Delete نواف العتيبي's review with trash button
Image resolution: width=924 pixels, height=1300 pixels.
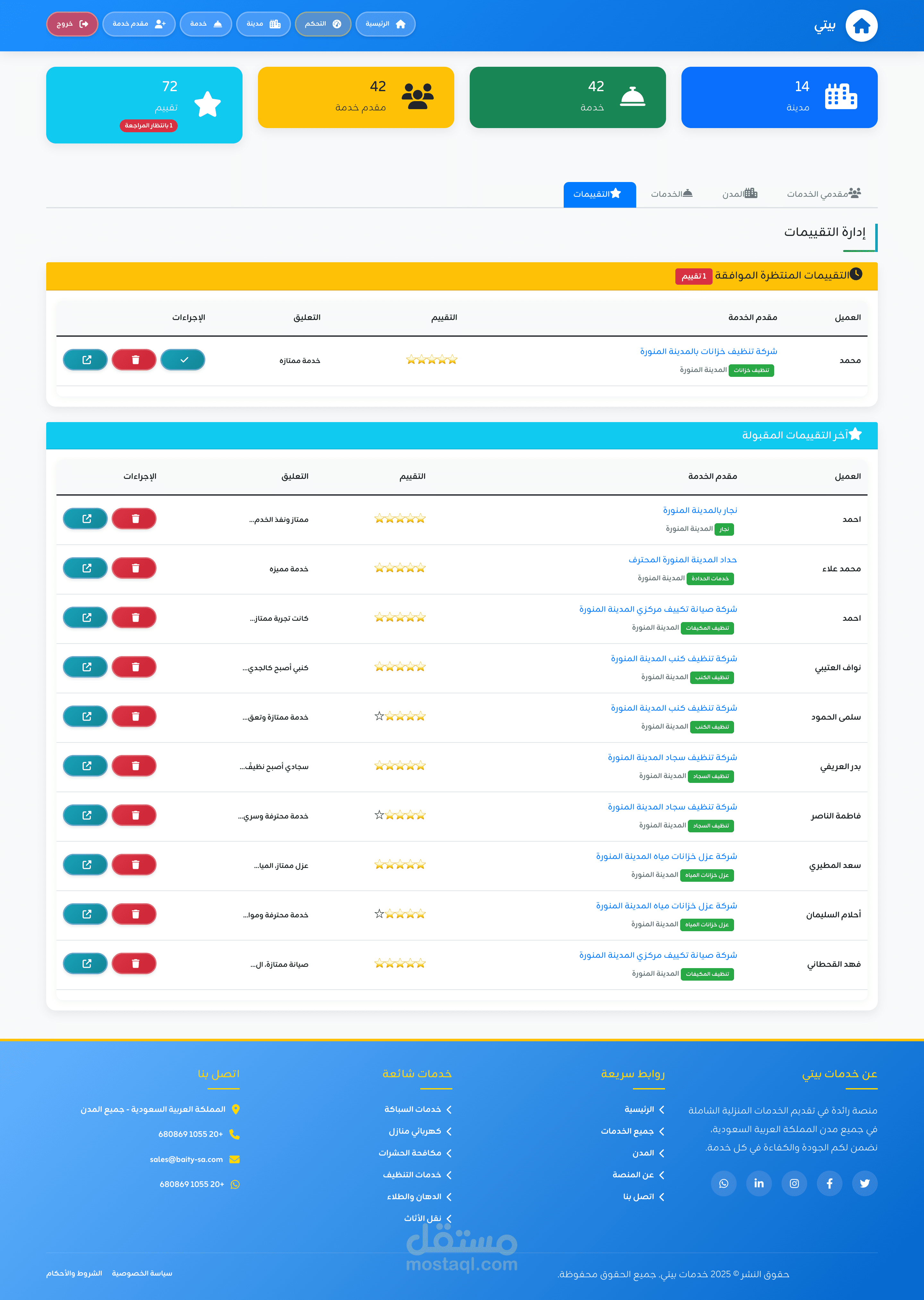coord(134,667)
